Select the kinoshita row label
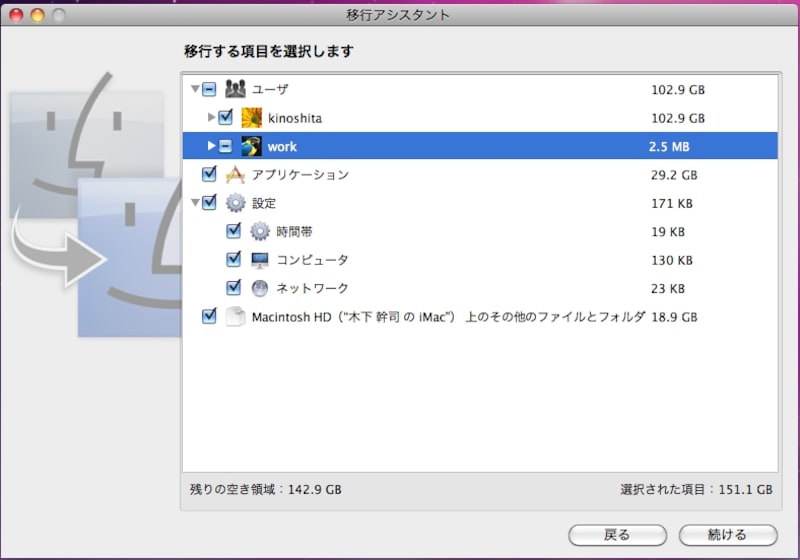The width and height of the screenshot is (800, 560). 295,118
